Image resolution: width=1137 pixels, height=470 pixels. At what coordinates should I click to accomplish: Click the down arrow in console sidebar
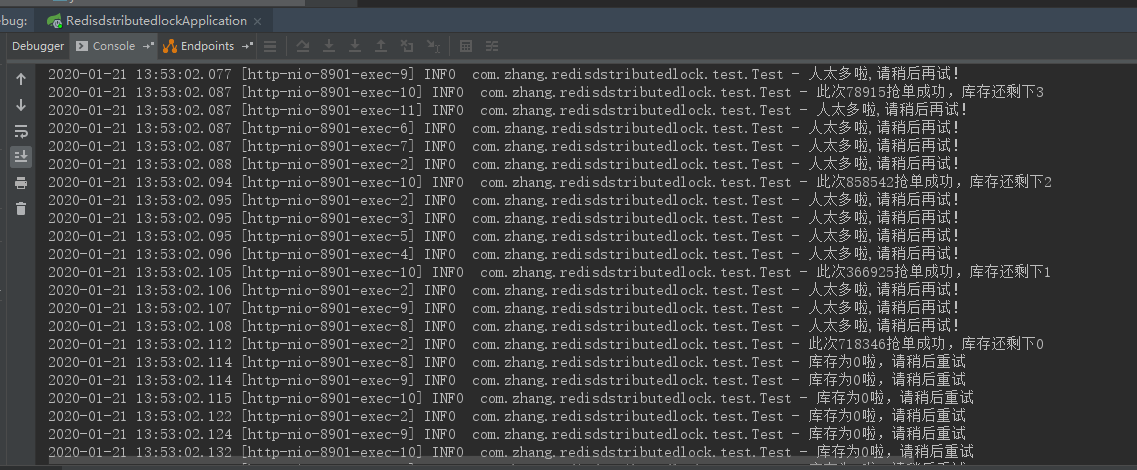[21, 105]
